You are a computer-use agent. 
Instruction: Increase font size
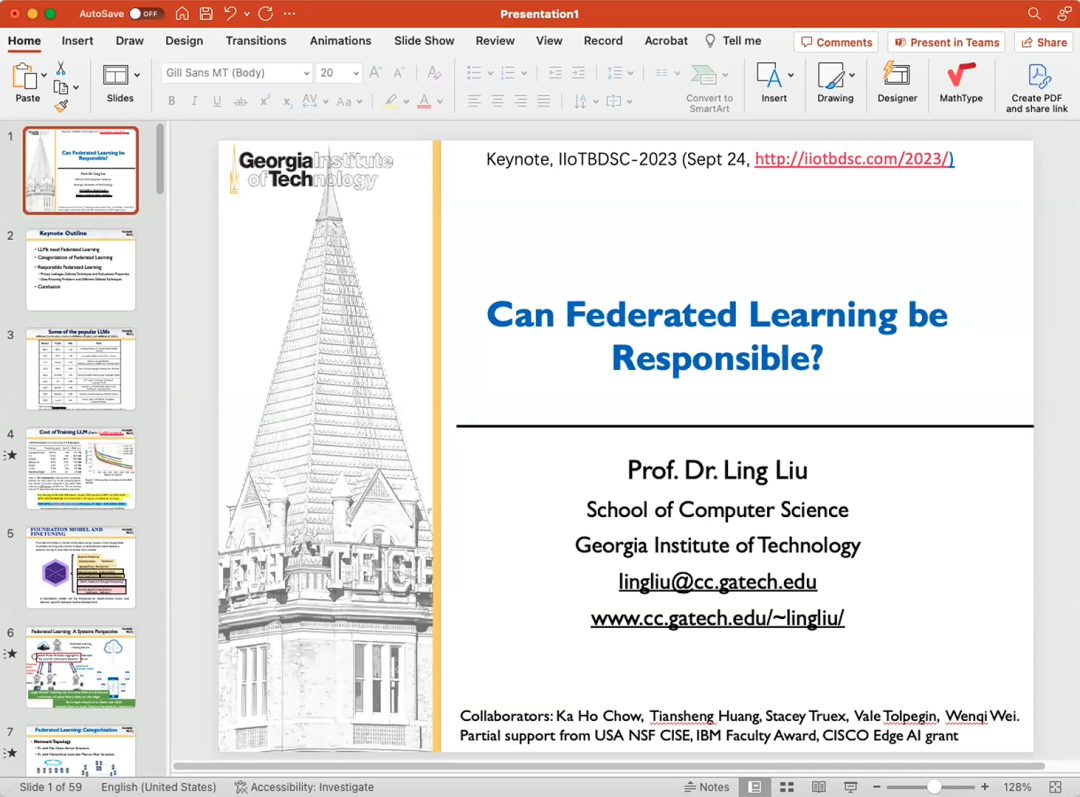(375, 72)
